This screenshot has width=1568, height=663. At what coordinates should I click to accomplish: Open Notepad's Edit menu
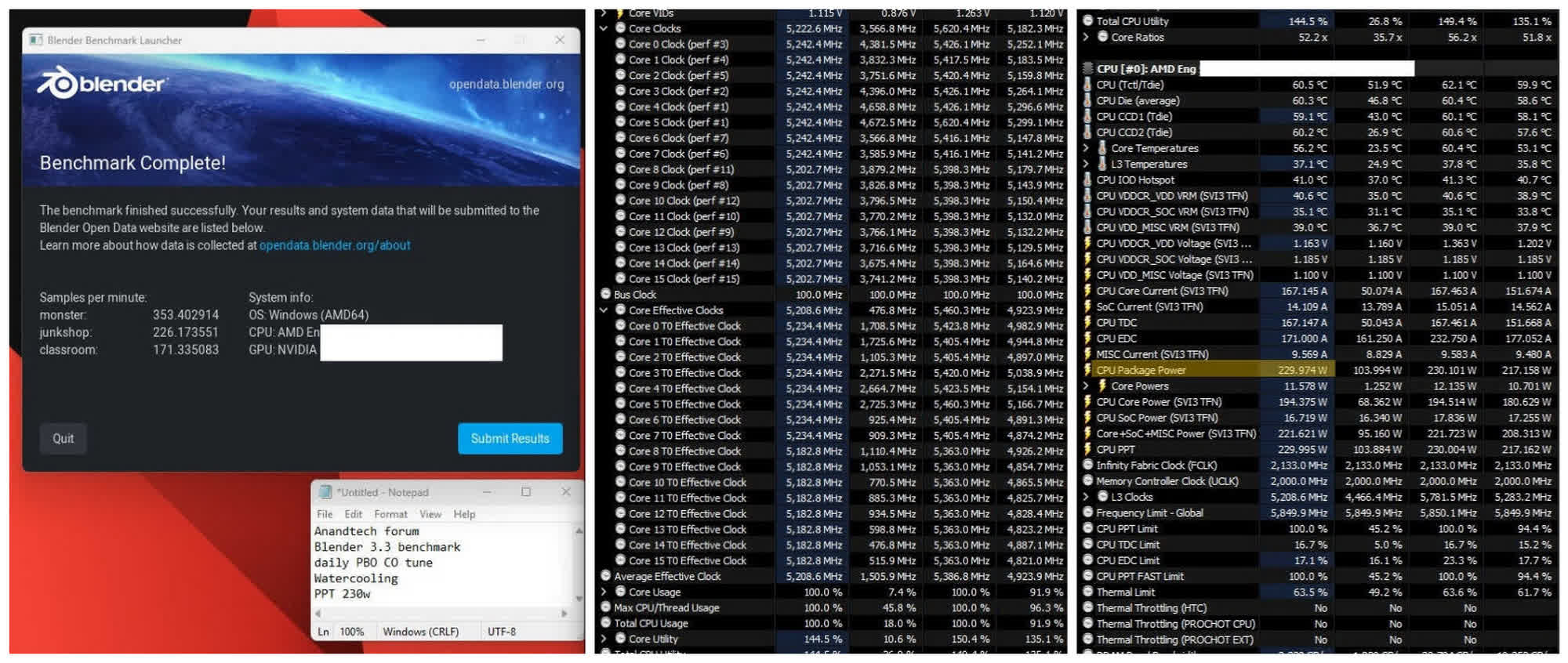pos(353,514)
